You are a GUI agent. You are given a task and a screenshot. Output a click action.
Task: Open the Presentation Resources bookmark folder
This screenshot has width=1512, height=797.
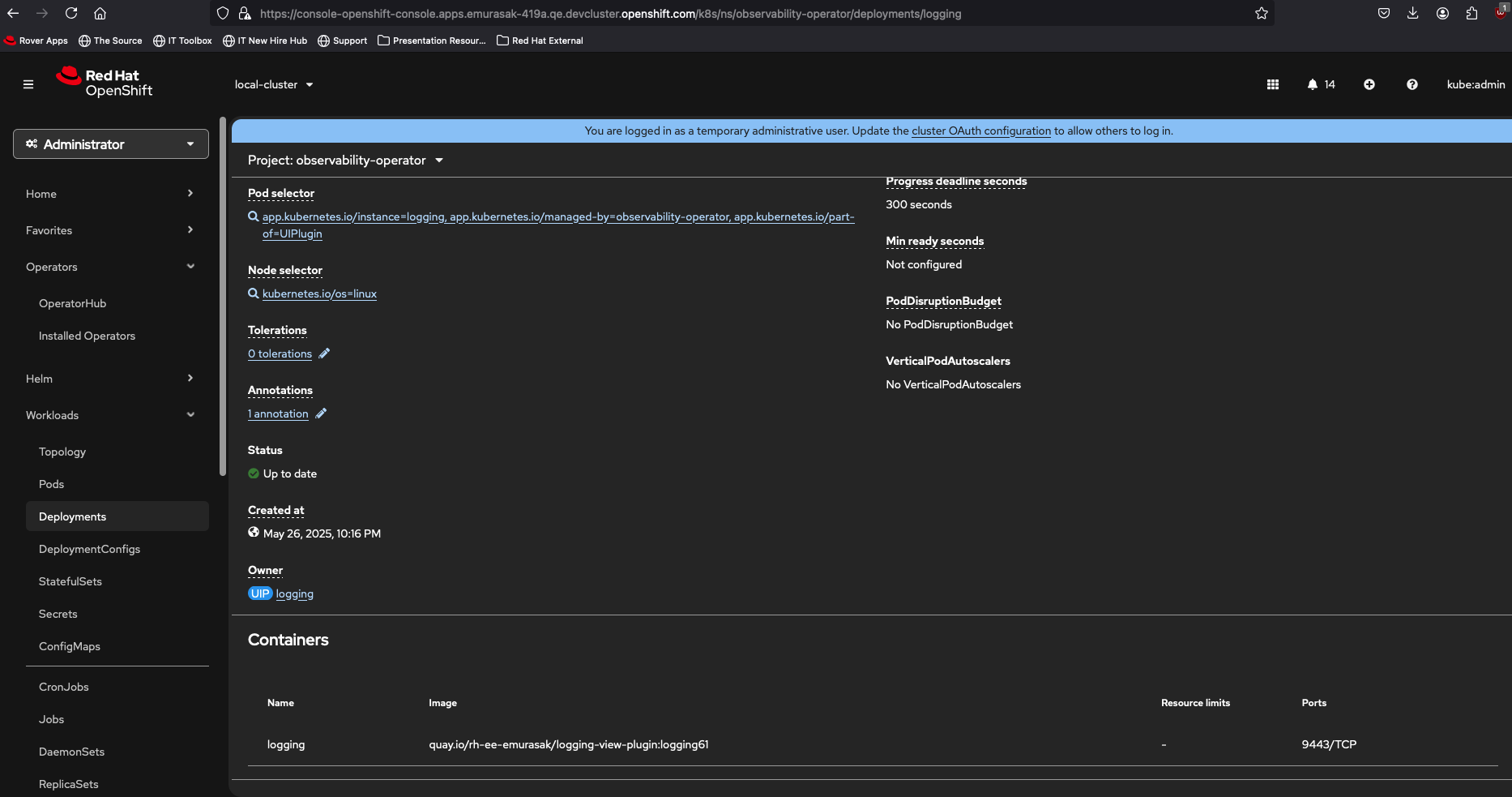pyautogui.click(x=432, y=41)
